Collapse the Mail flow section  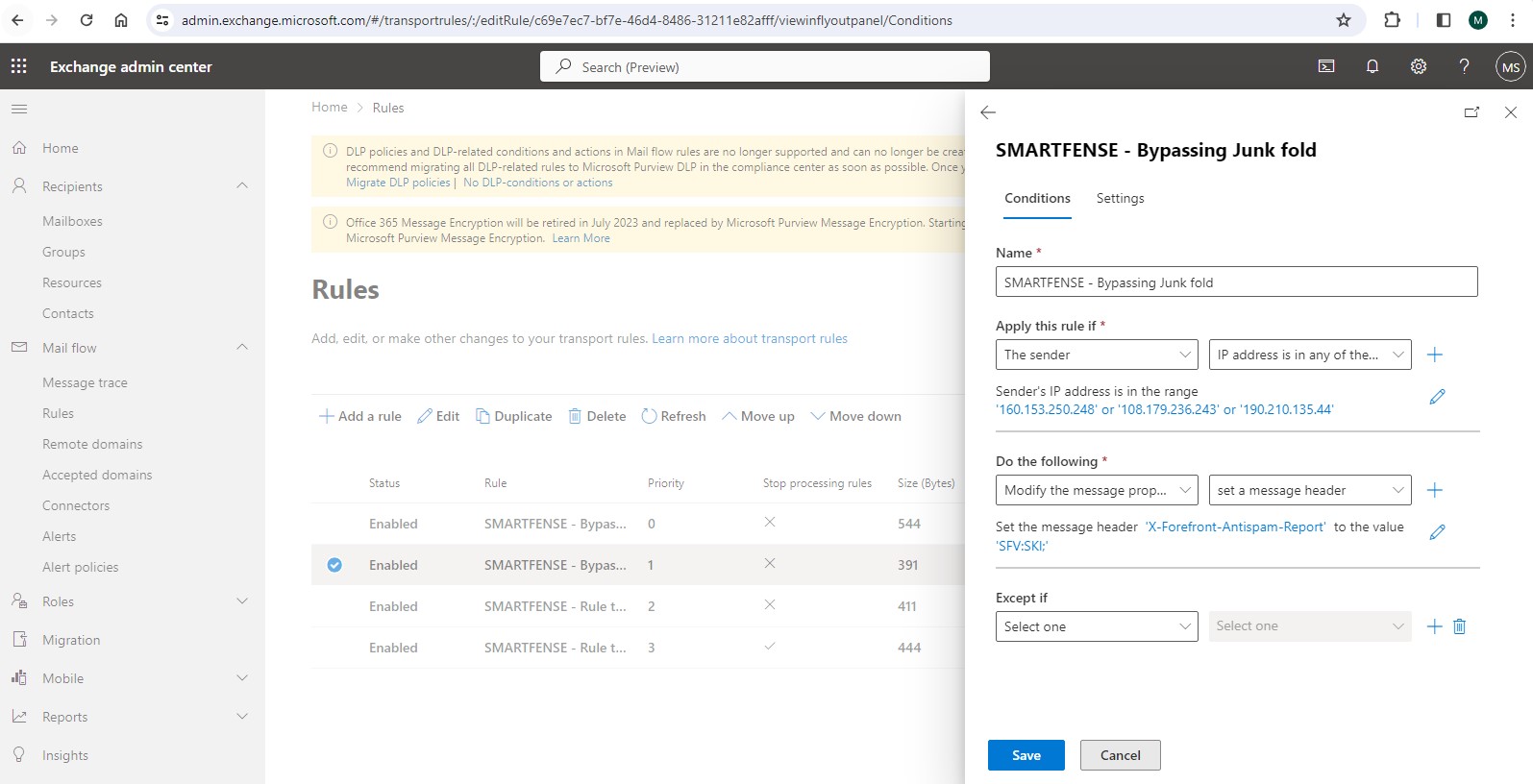pos(242,347)
